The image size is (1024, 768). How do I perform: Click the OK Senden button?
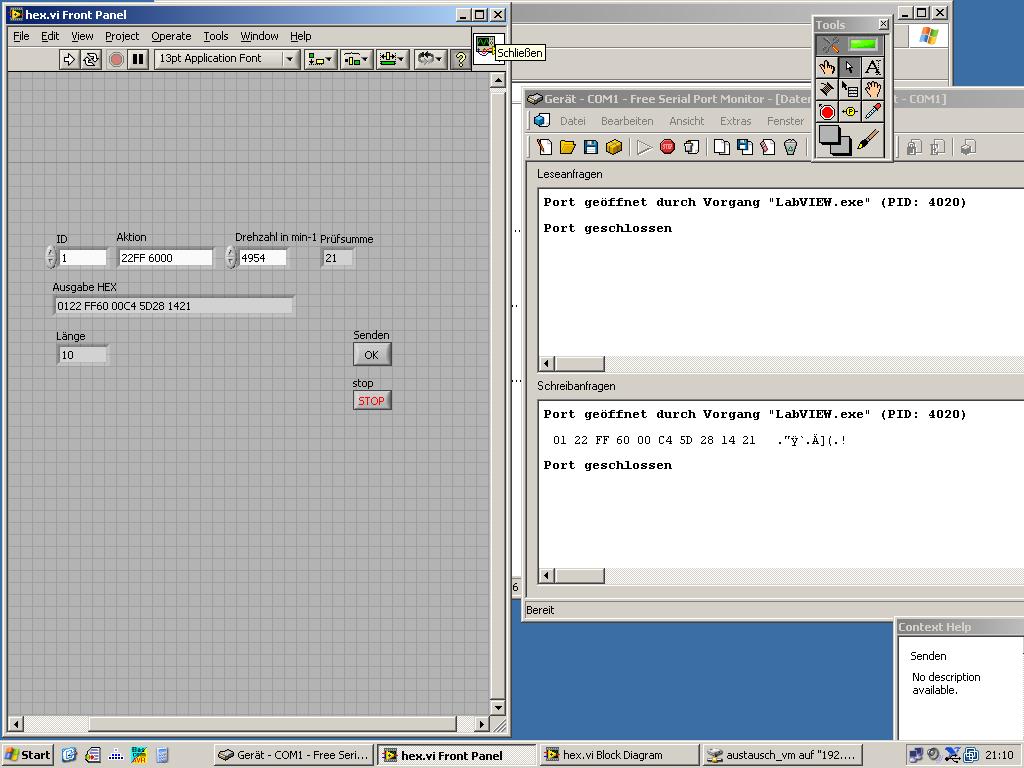372,355
